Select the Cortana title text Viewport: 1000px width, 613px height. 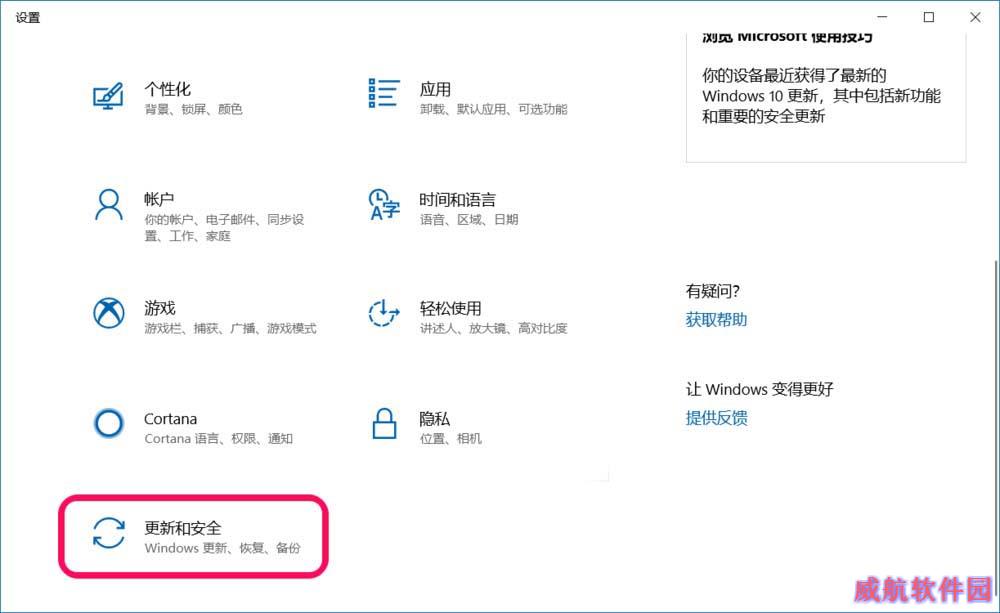click(170, 419)
